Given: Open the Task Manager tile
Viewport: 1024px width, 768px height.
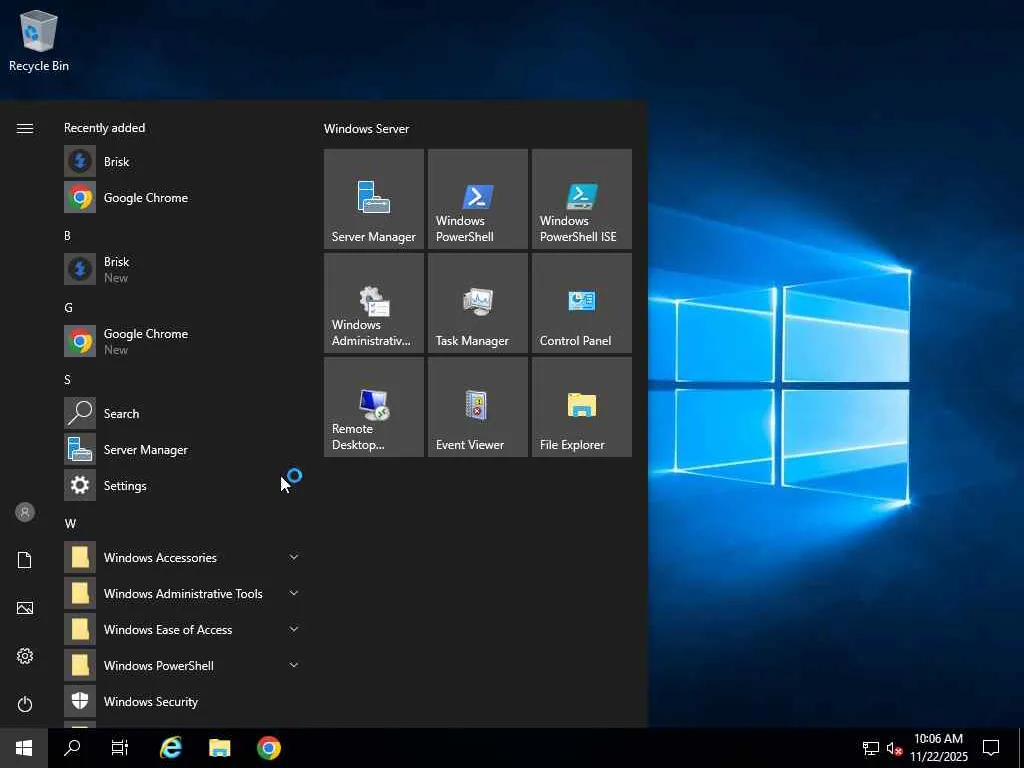Looking at the screenshot, I should (478, 303).
